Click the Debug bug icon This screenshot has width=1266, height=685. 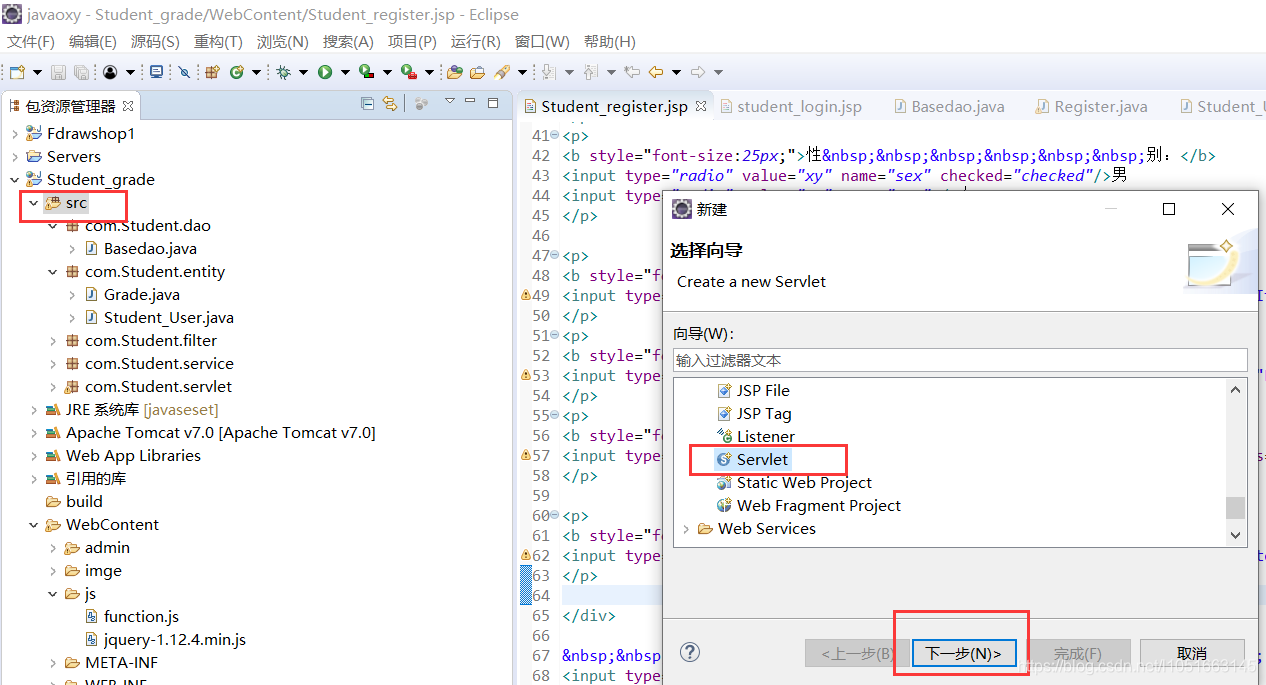pyautogui.click(x=283, y=72)
